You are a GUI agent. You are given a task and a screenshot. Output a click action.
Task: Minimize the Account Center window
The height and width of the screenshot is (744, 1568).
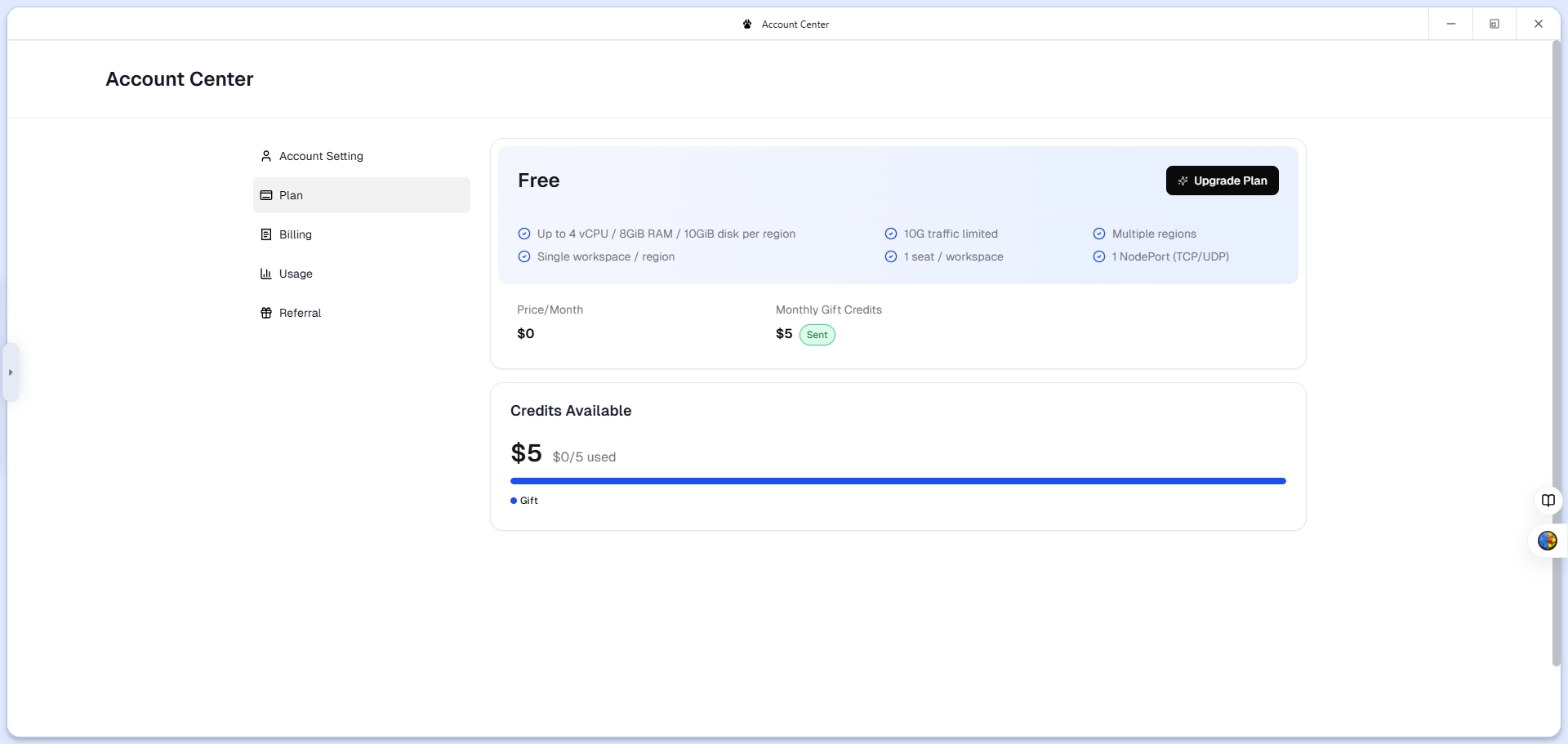coord(1451,24)
